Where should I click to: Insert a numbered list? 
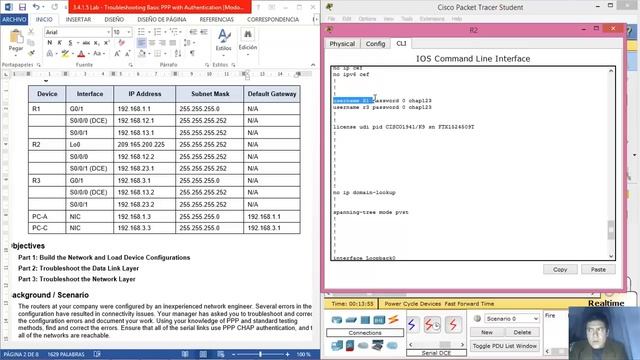click(158, 32)
